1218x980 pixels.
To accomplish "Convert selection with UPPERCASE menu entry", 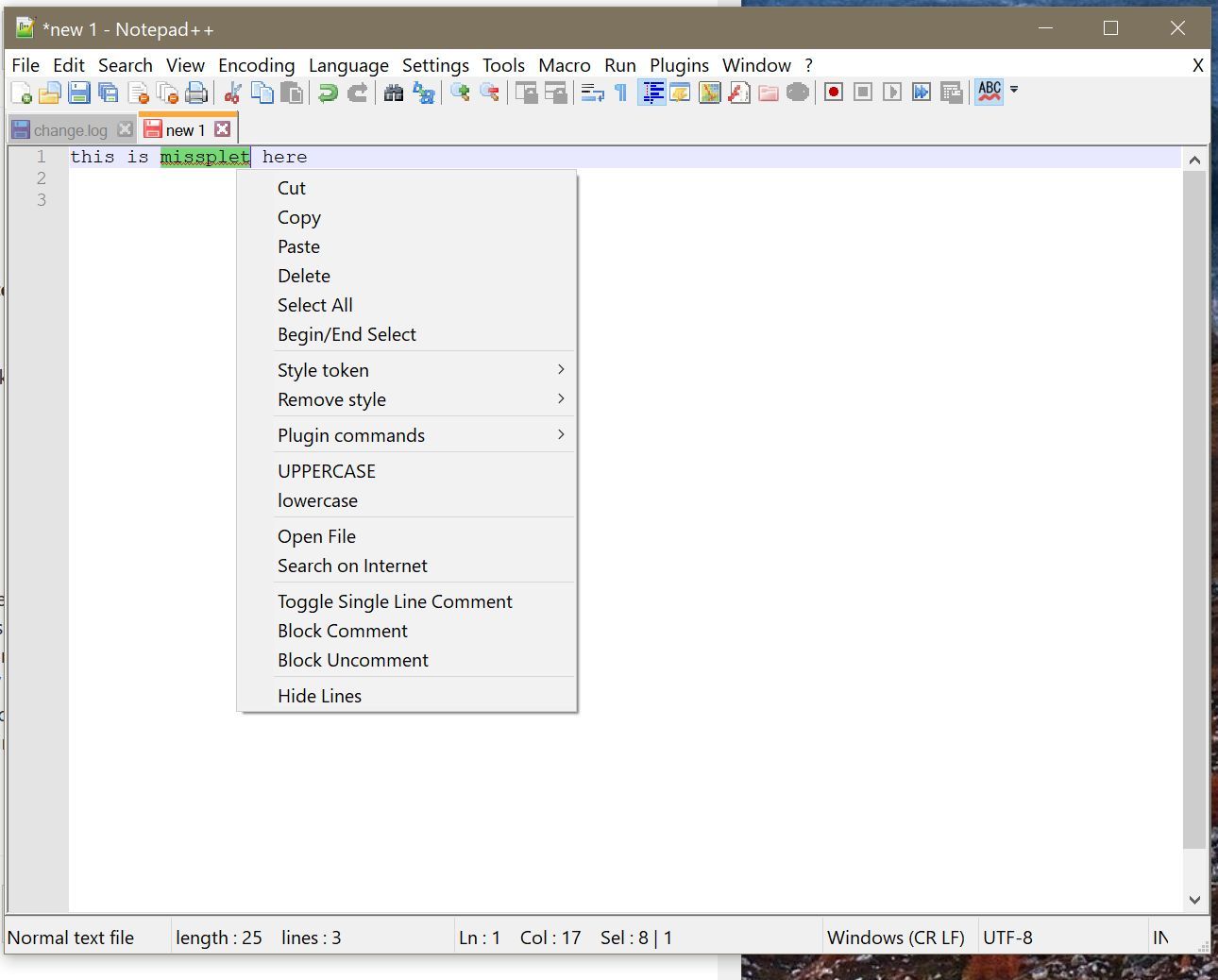I will point(406,471).
